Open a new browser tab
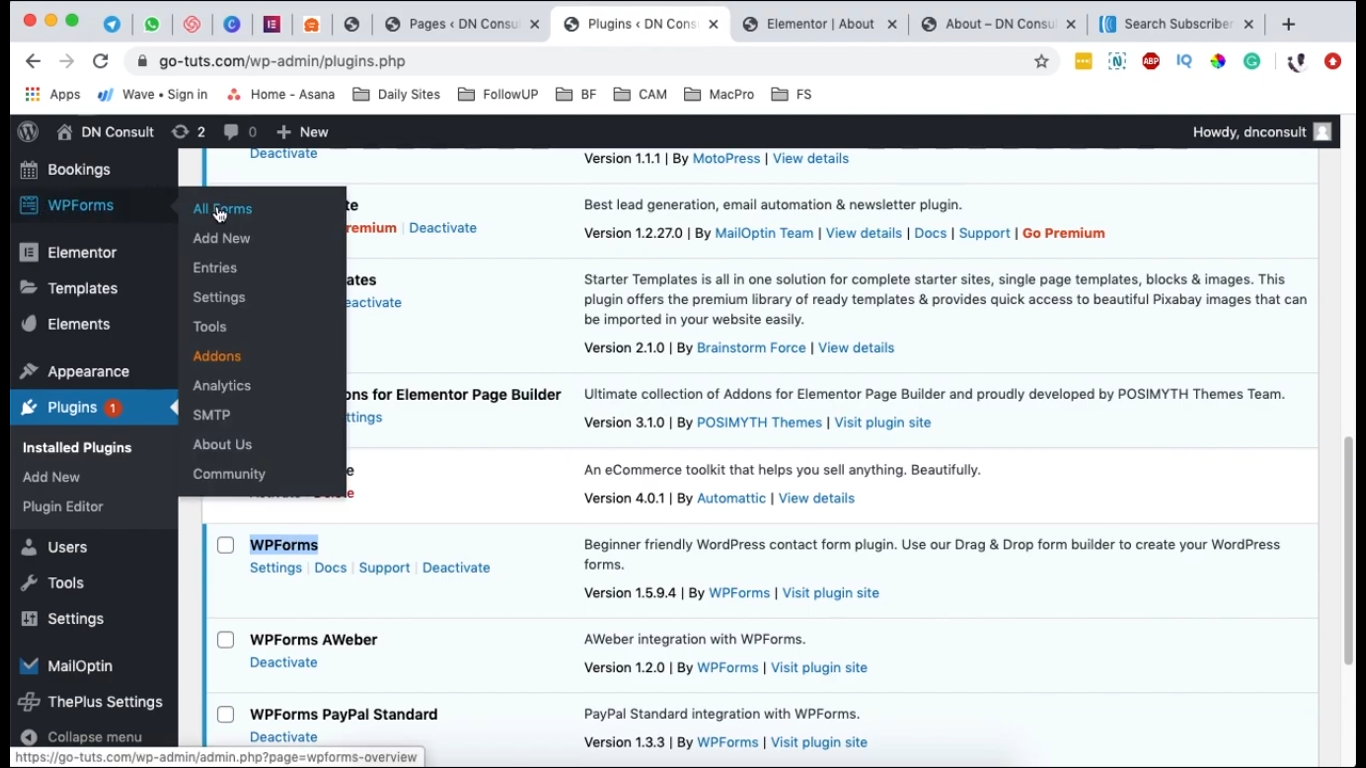1366x768 pixels. [1288, 24]
